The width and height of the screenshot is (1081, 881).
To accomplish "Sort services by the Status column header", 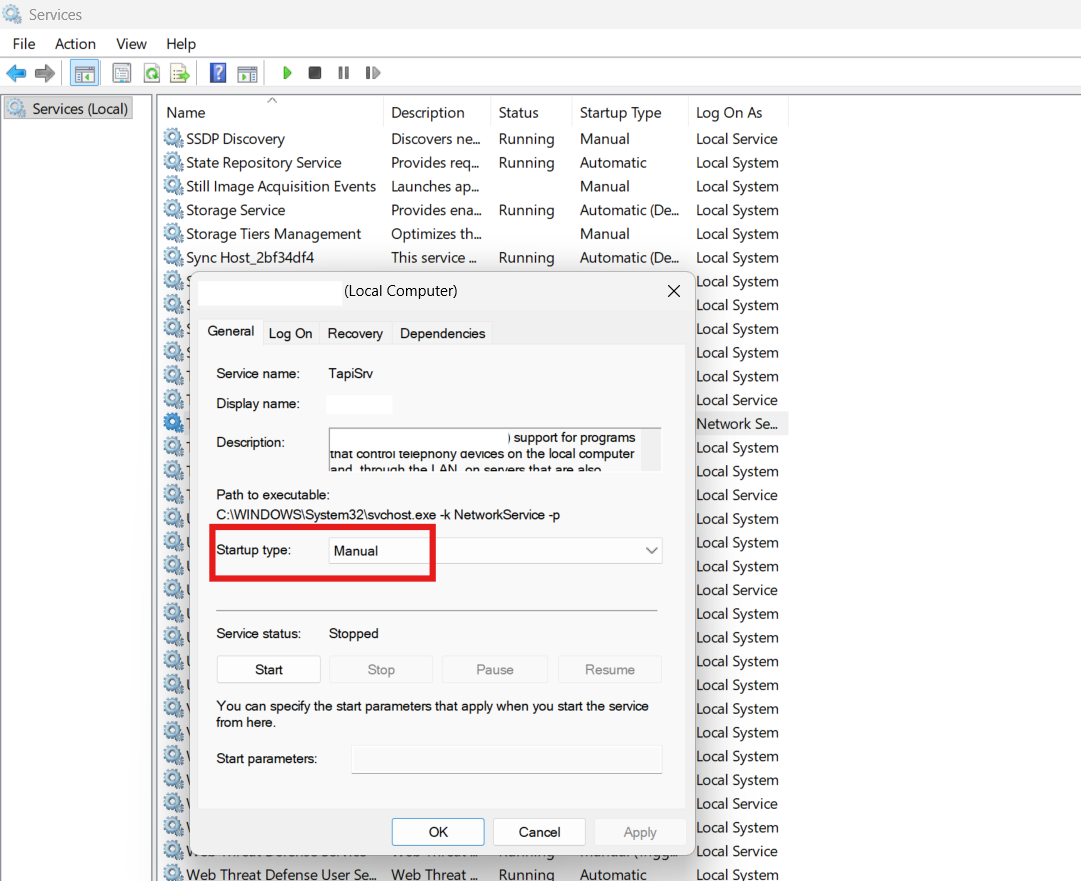I will [x=517, y=112].
